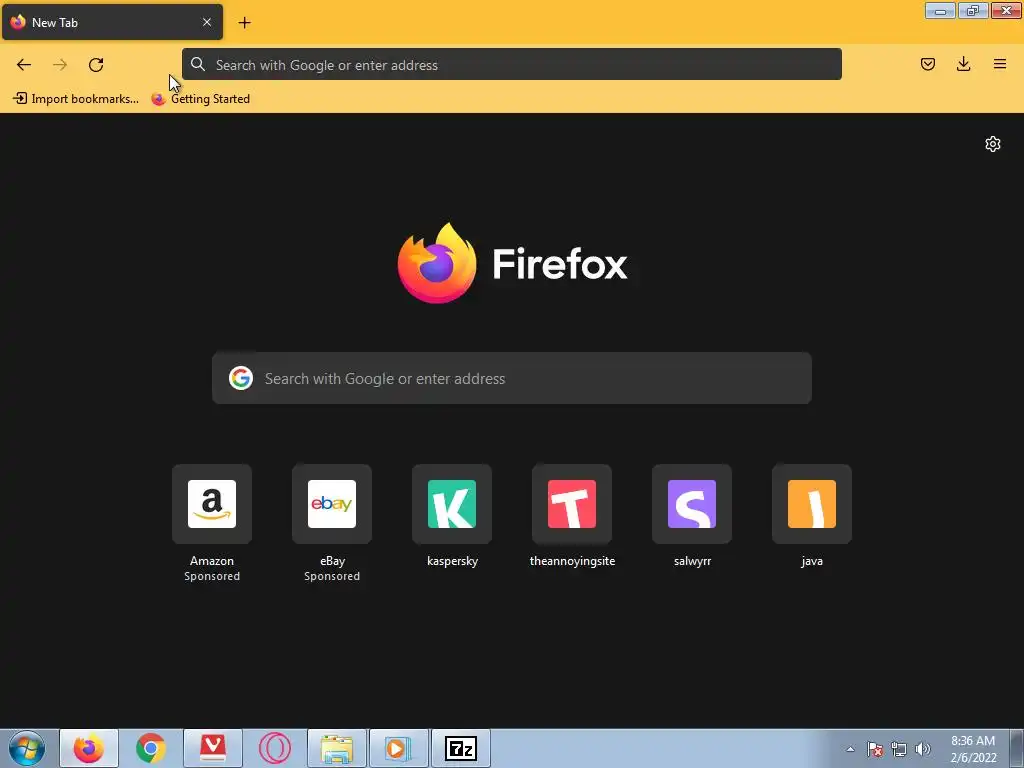Go back using the back arrow
The height and width of the screenshot is (768, 1024).
point(24,65)
